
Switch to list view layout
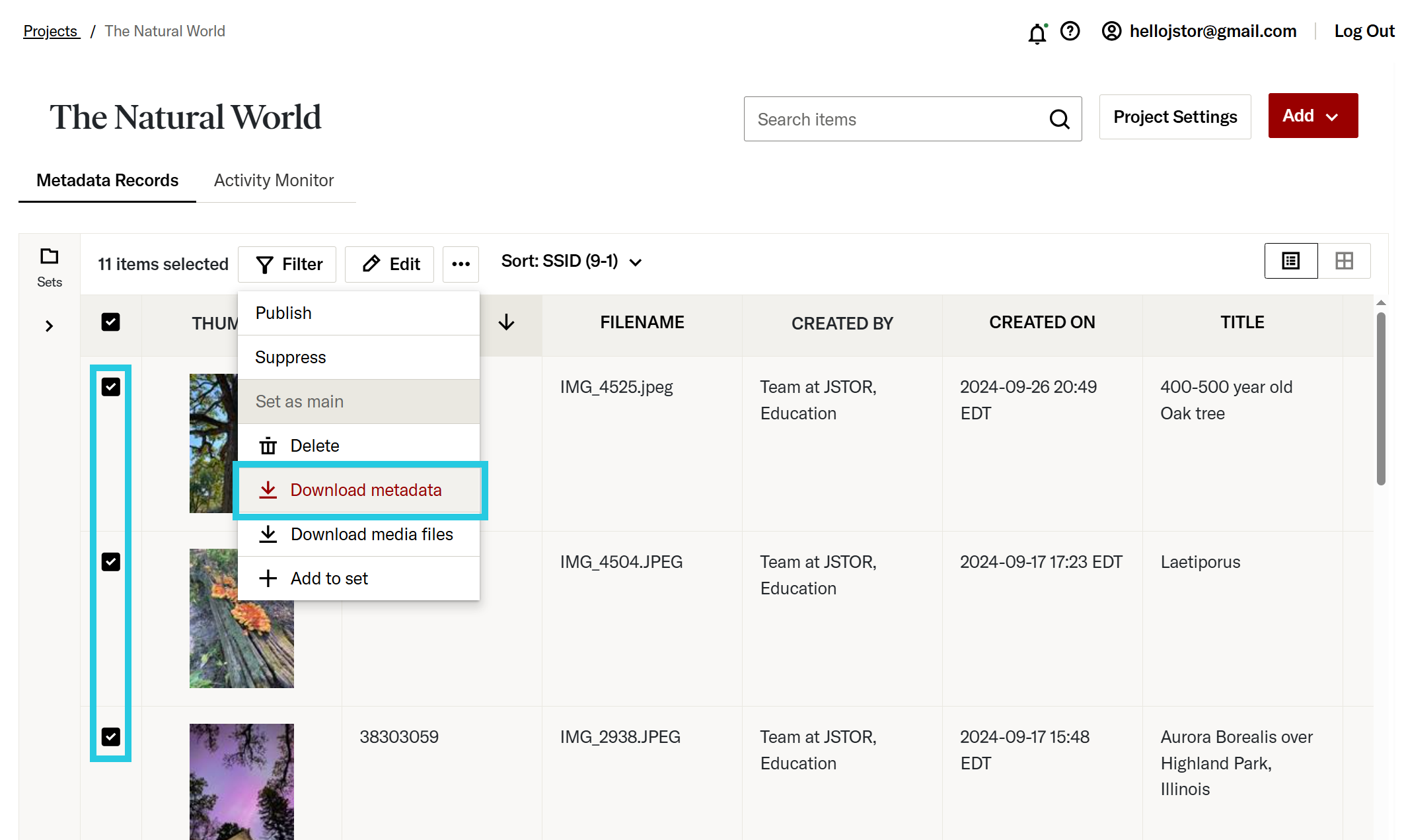coord(1290,261)
